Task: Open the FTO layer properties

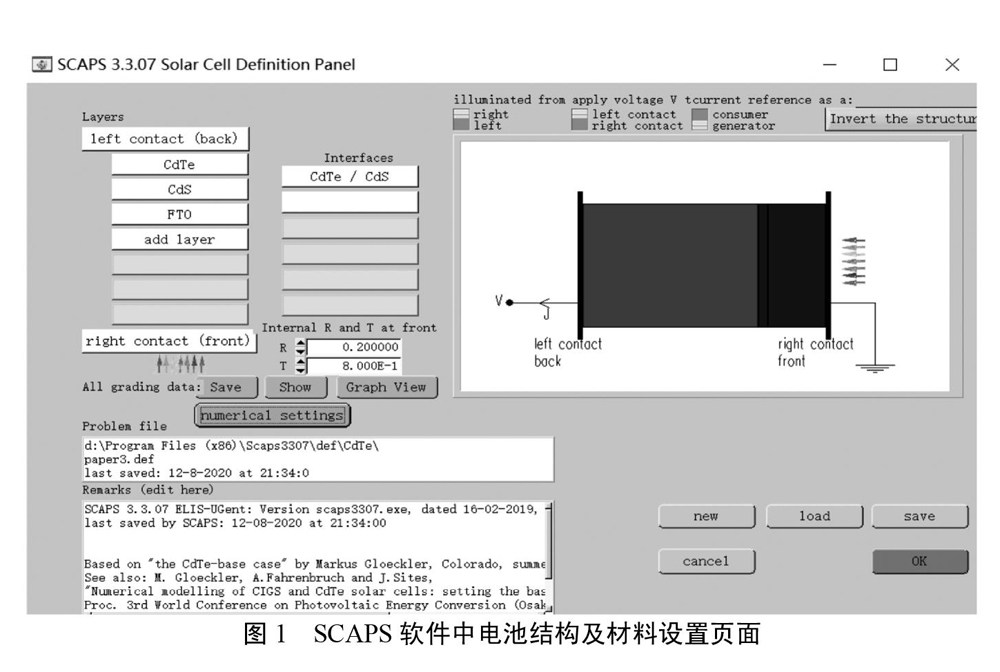Action: pos(179,214)
